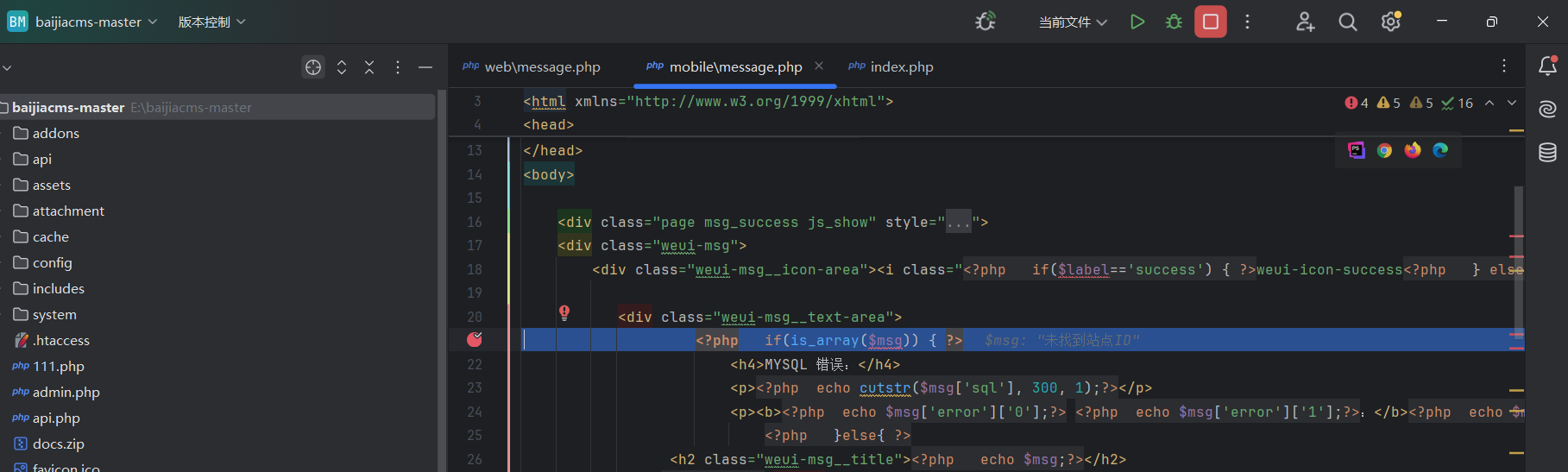Select the addons folder

56,133
